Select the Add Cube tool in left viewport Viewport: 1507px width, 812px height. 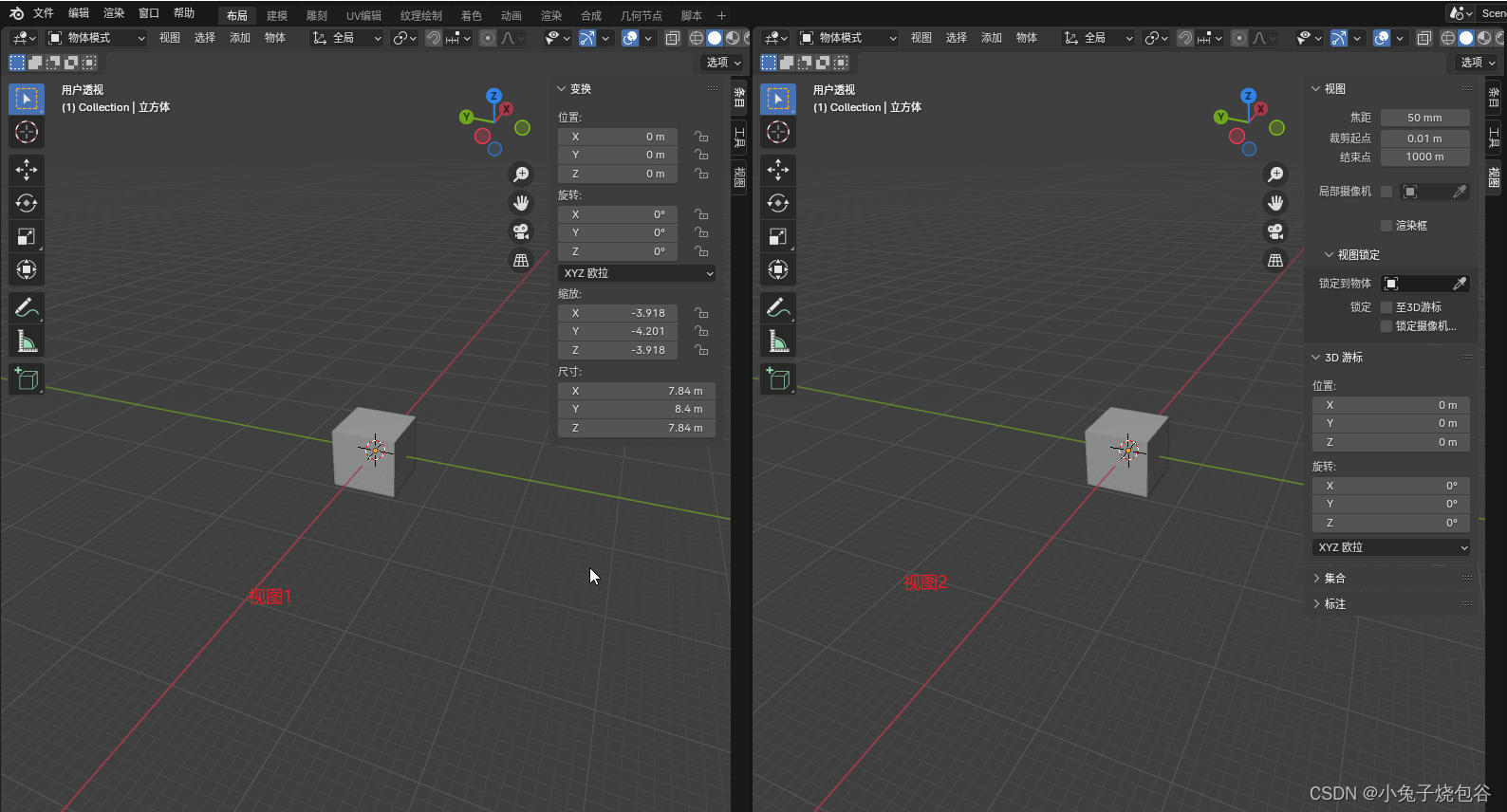tap(27, 378)
